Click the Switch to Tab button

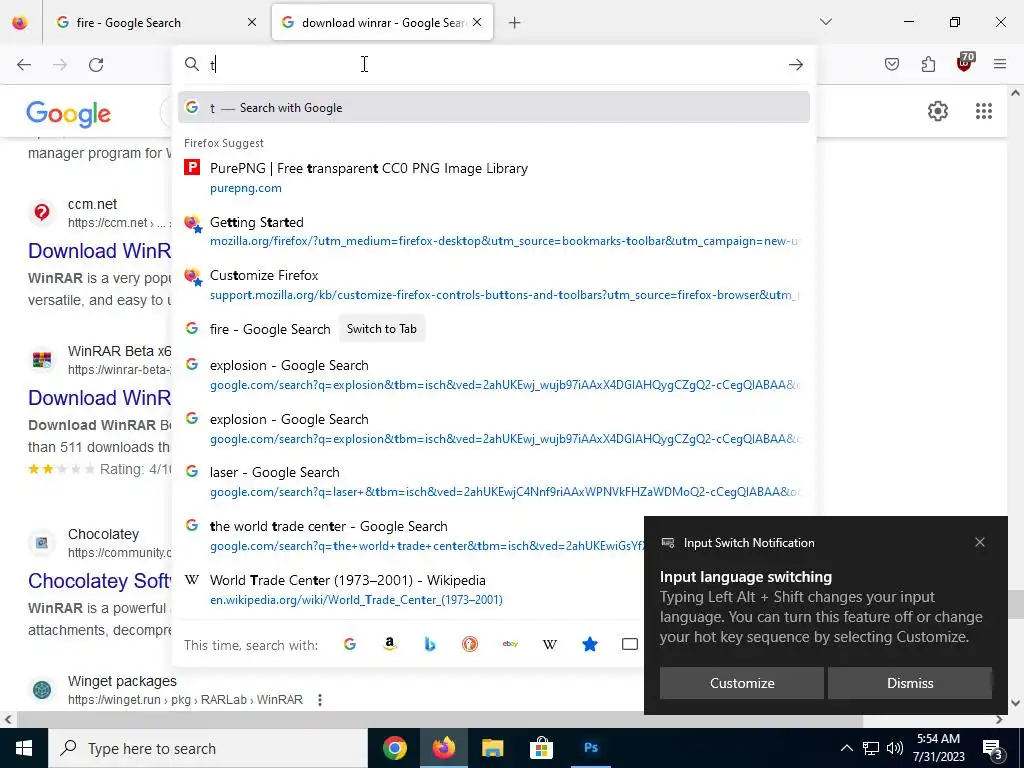[x=381, y=328]
